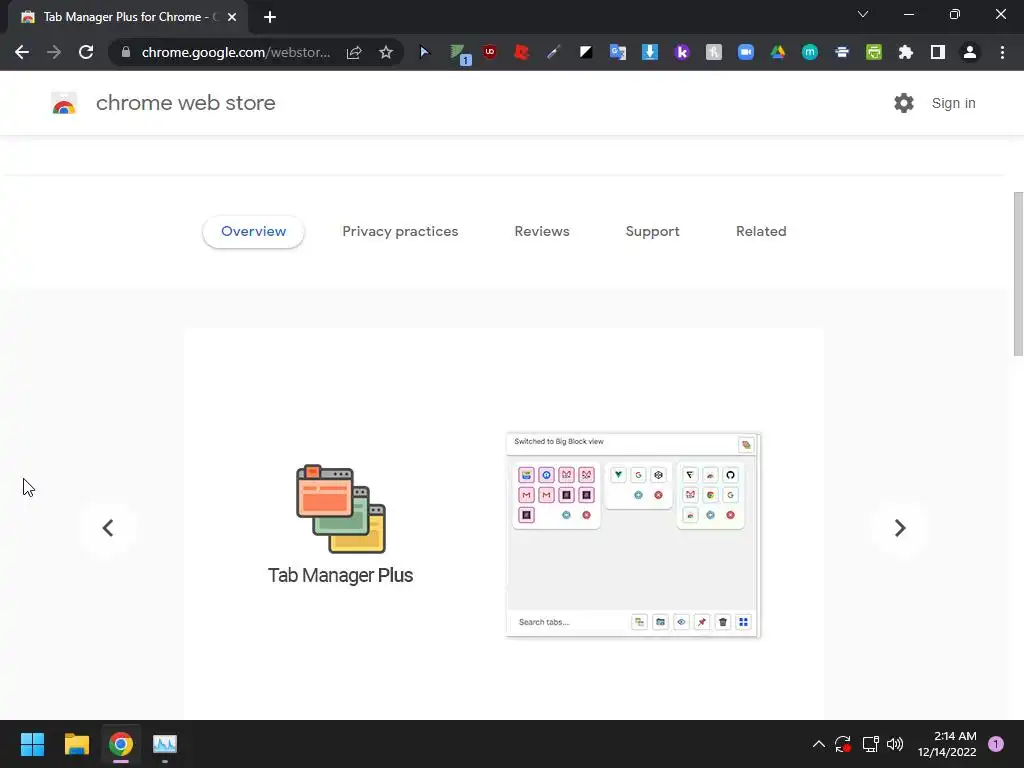The image size is (1024, 768).
Task: Show hidden system tray icons
Action: pyautogui.click(x=818, y=744)
